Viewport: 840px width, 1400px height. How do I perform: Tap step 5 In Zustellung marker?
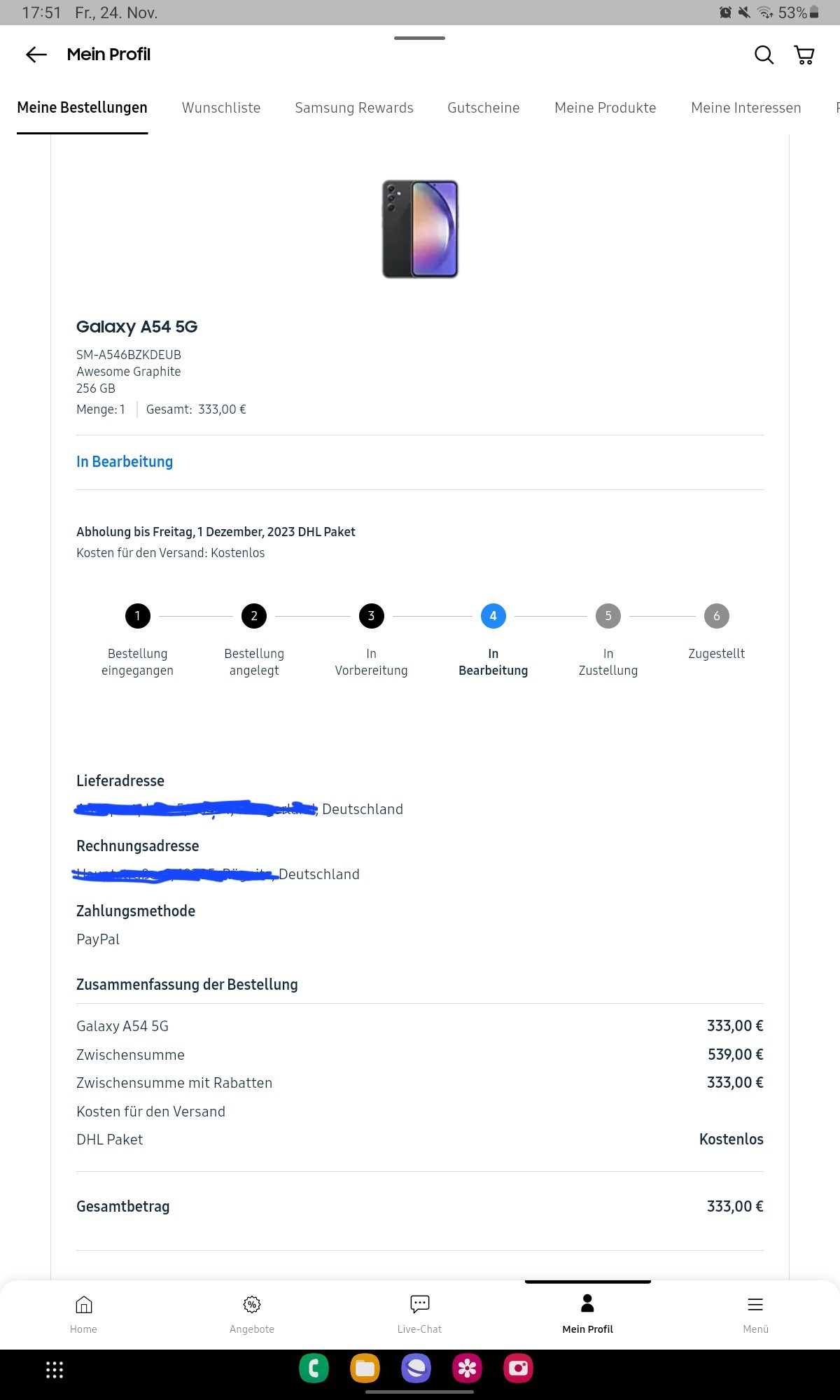[x=608, y=616]
